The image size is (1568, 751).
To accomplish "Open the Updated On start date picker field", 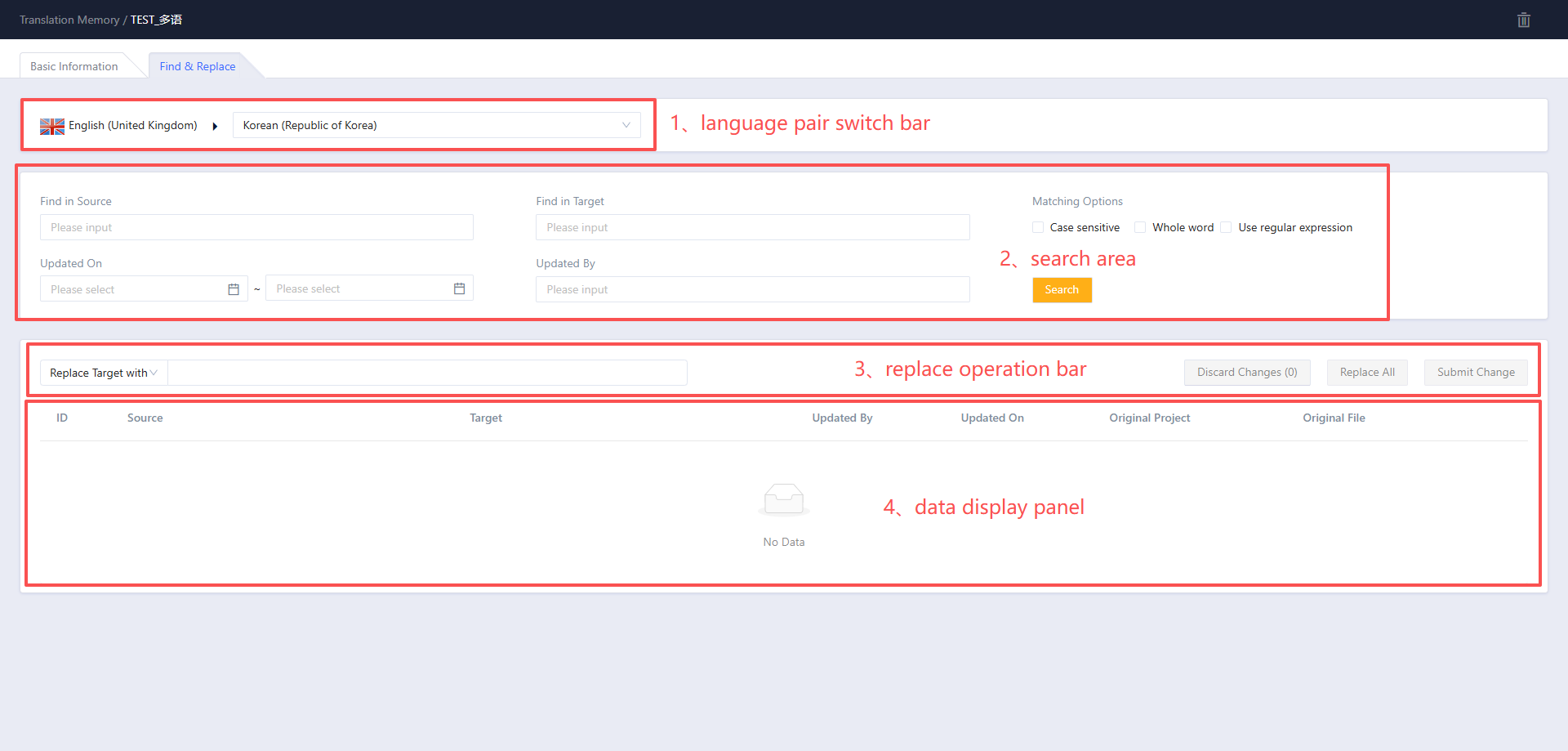I will [144, 289].
